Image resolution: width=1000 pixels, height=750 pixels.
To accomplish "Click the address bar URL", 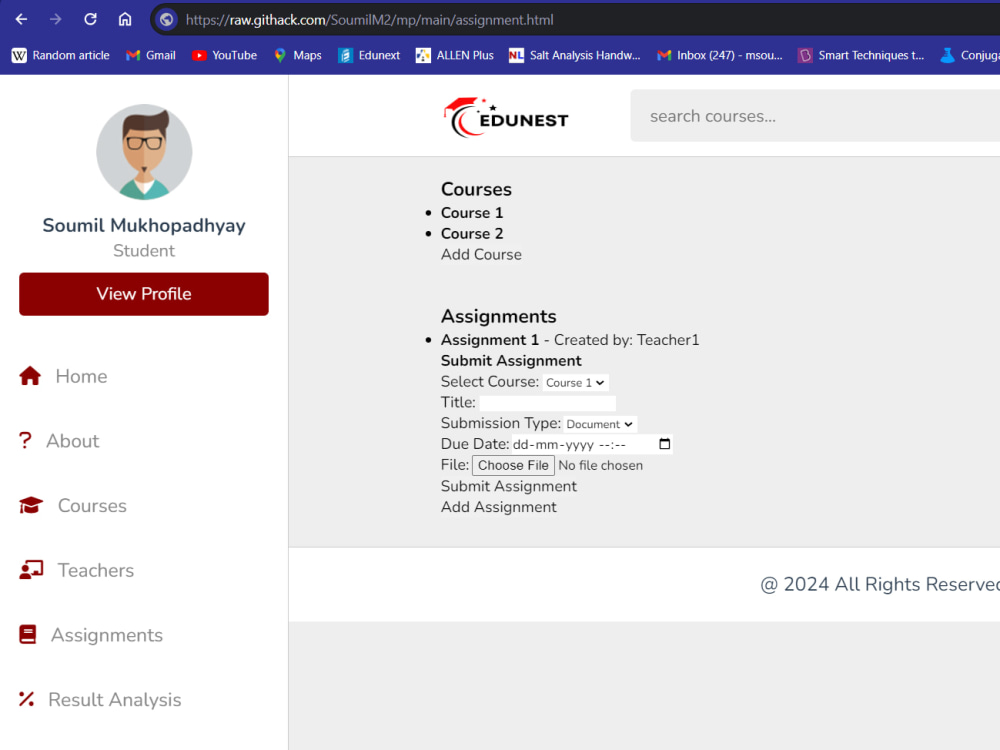I will click(369, 20).
